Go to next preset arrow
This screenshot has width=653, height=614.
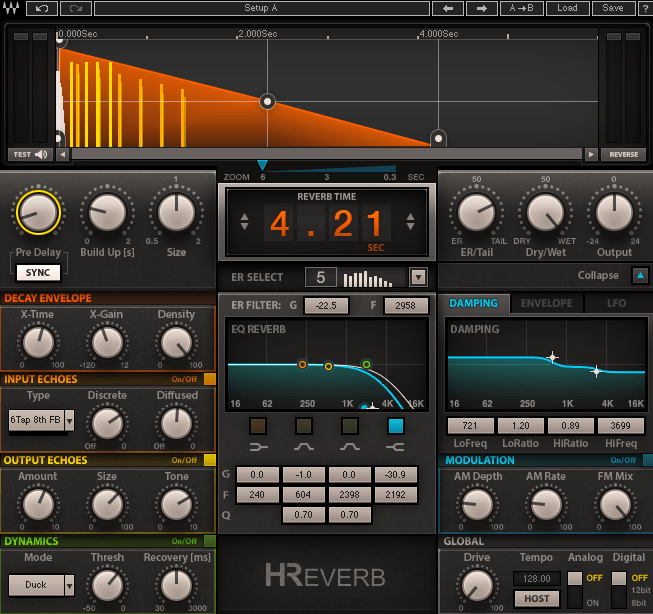click(x=482, y=8)
